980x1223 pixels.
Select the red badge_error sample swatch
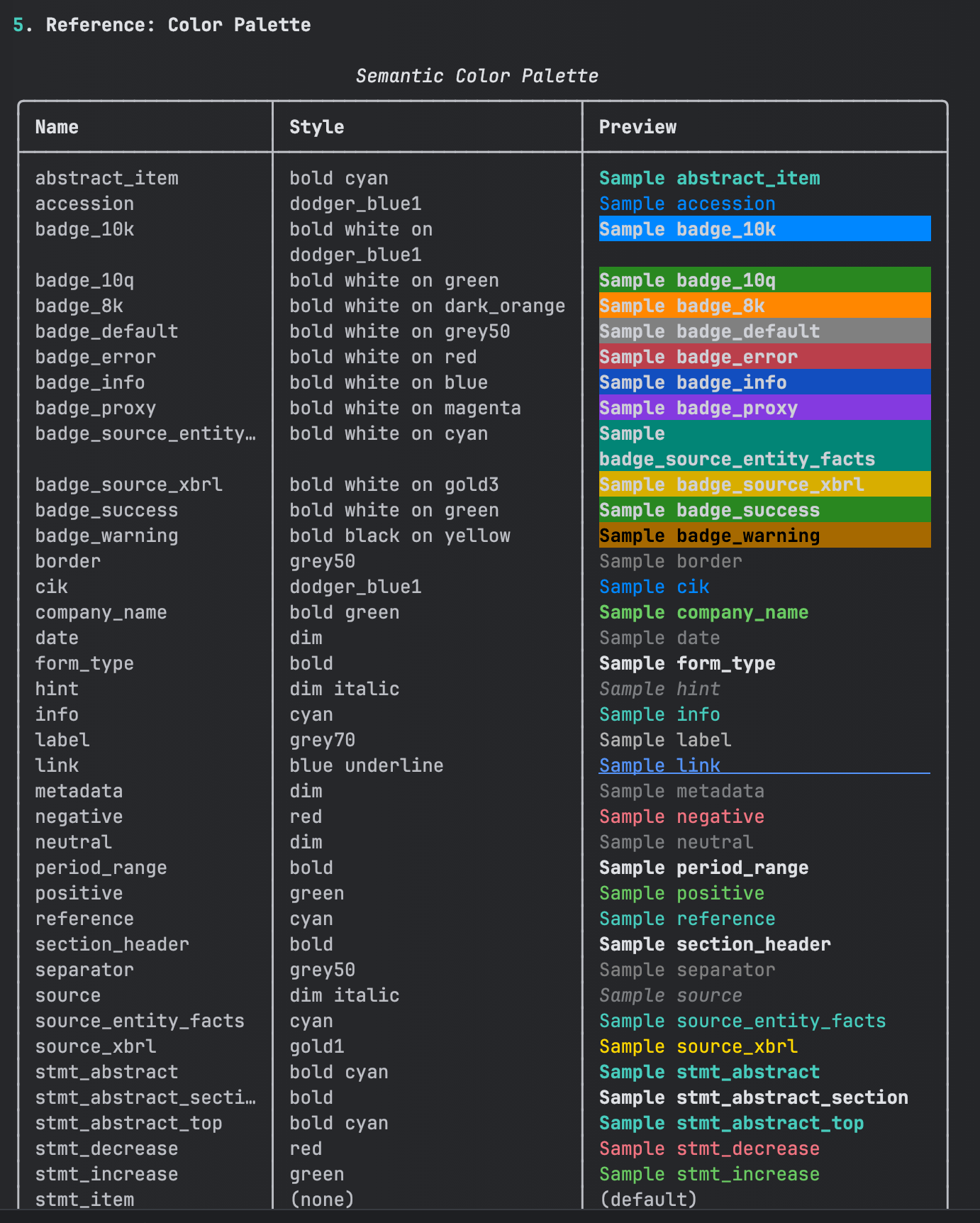coord(764,357)
